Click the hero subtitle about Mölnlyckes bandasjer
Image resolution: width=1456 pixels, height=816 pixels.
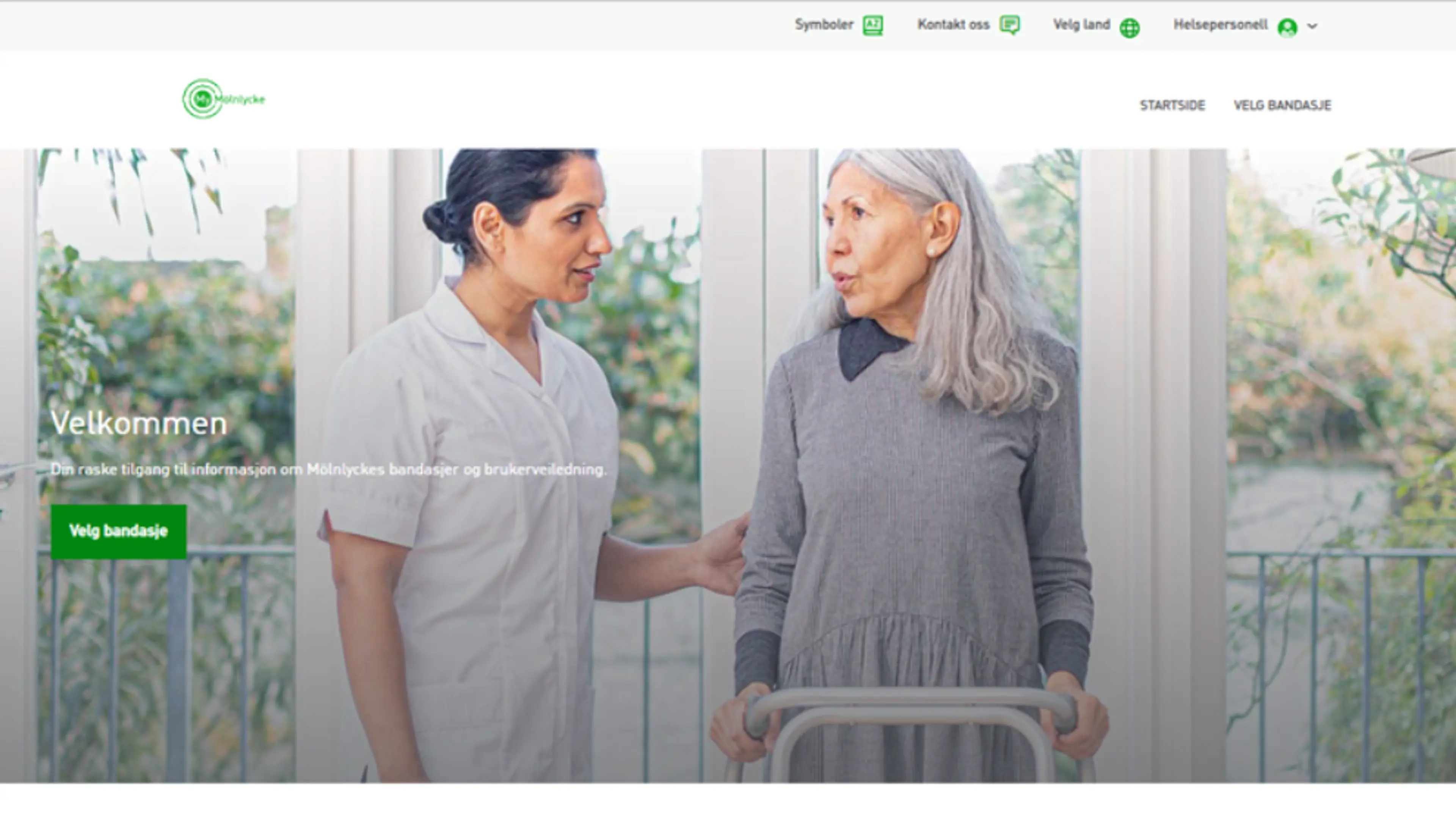click(328, 469)
